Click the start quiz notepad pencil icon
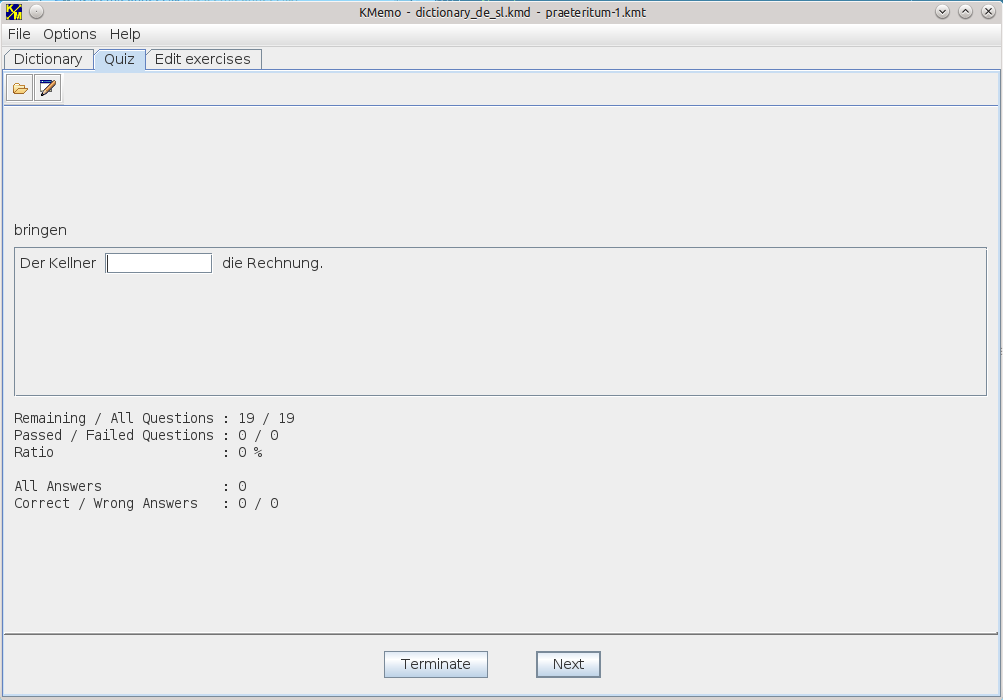 click(48, 88)
